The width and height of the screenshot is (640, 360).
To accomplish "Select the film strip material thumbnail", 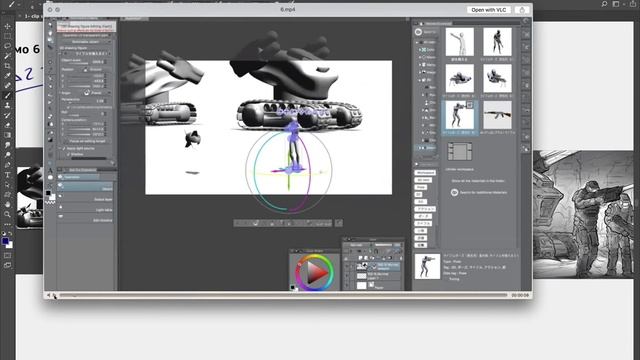I will [x=460, y=151].
